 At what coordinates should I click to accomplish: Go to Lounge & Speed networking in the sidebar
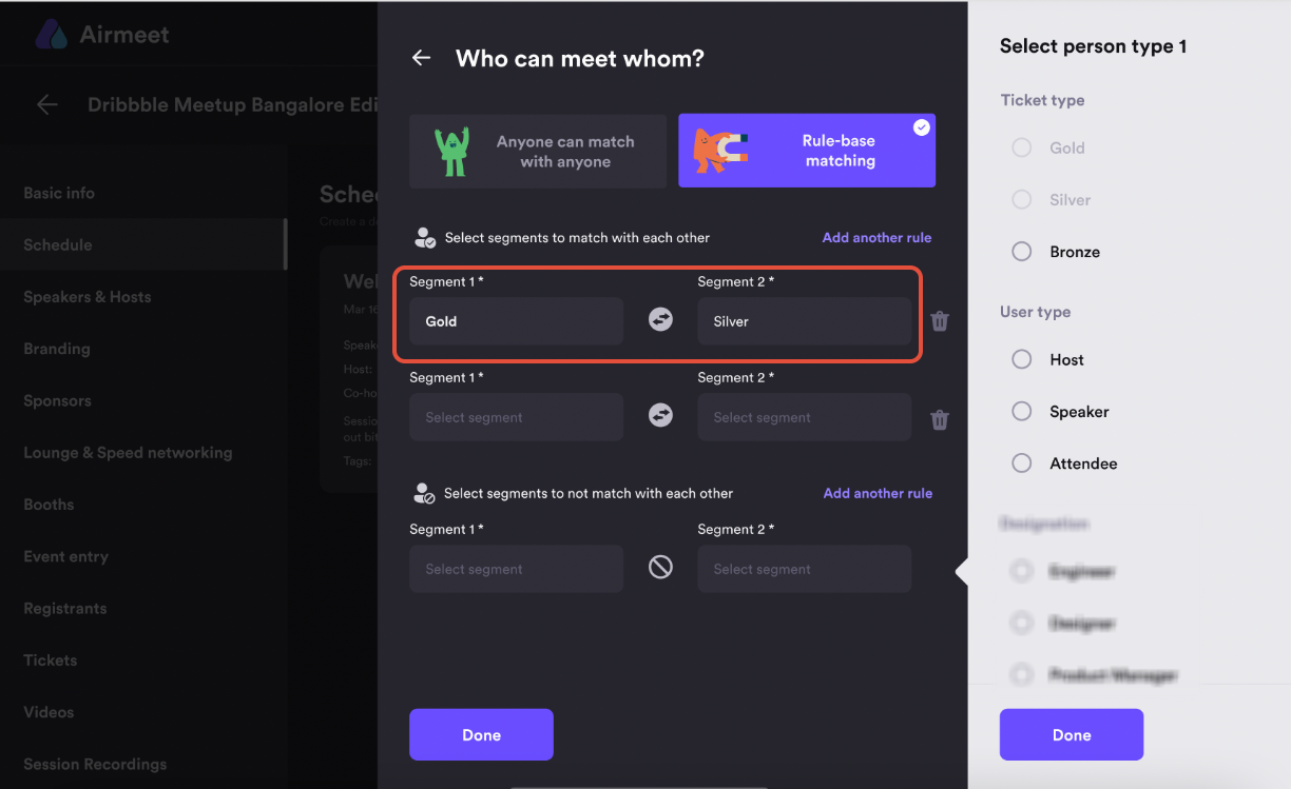[x=128, y=453]
